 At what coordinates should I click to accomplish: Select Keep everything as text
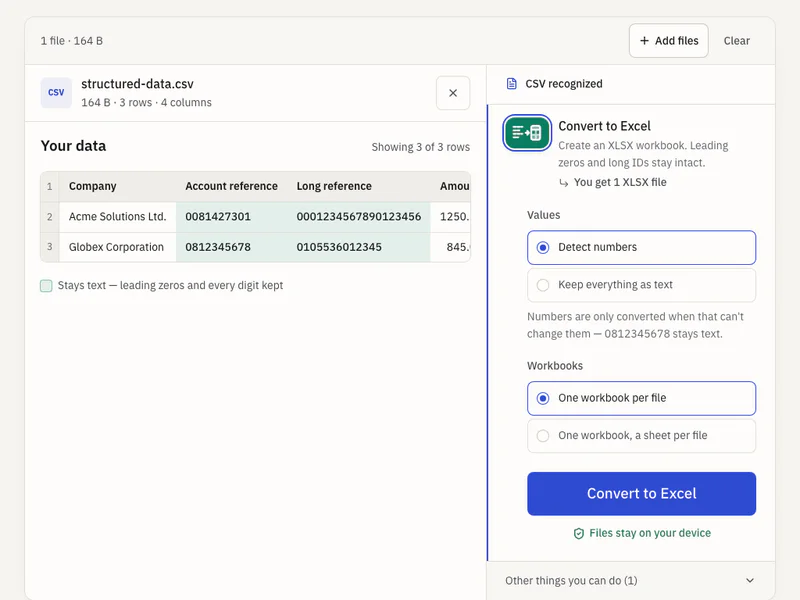[x=641, y=285]
